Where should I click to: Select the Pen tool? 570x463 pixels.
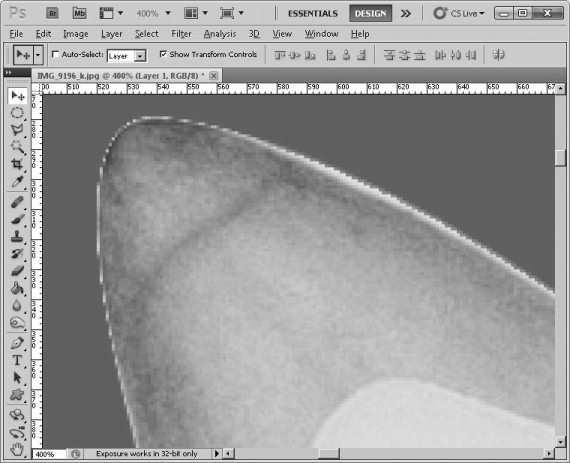click(17, 343)
